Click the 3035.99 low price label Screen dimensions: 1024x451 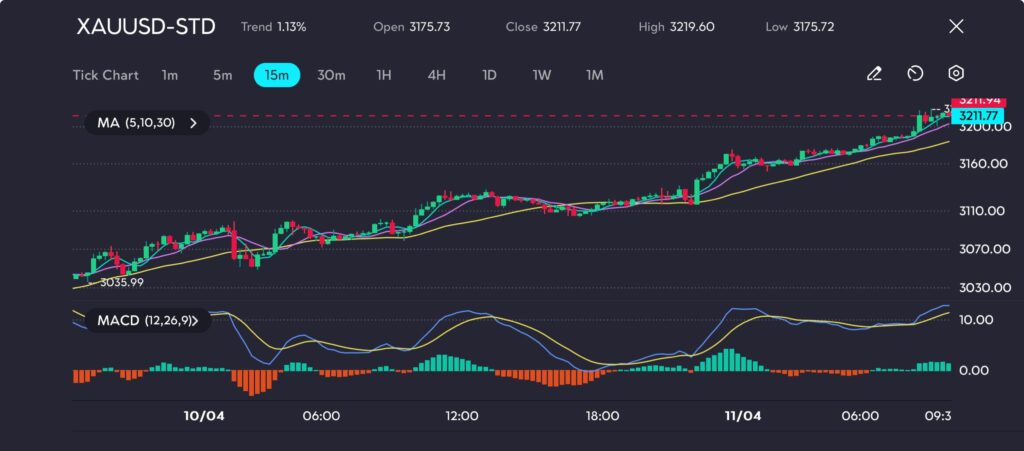(122, 283)
